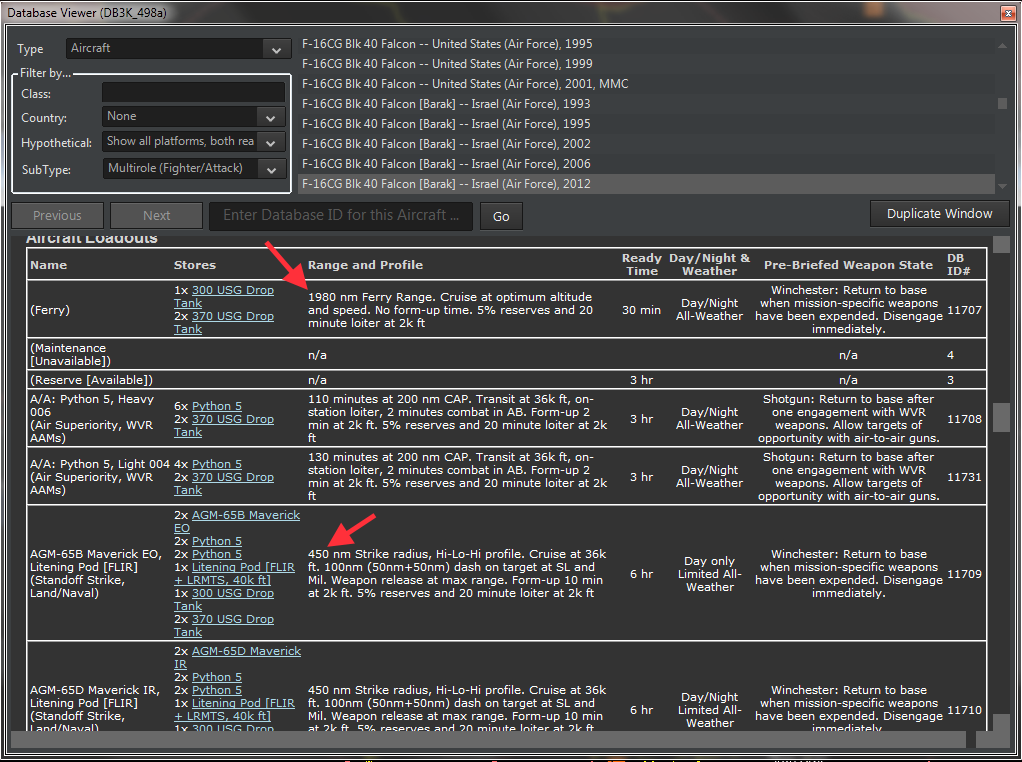The width and height of the screenshot is (1022, 762).
Task: Click the 30 min ready time value
Action: pyautogui.click(x=641, y=310)
